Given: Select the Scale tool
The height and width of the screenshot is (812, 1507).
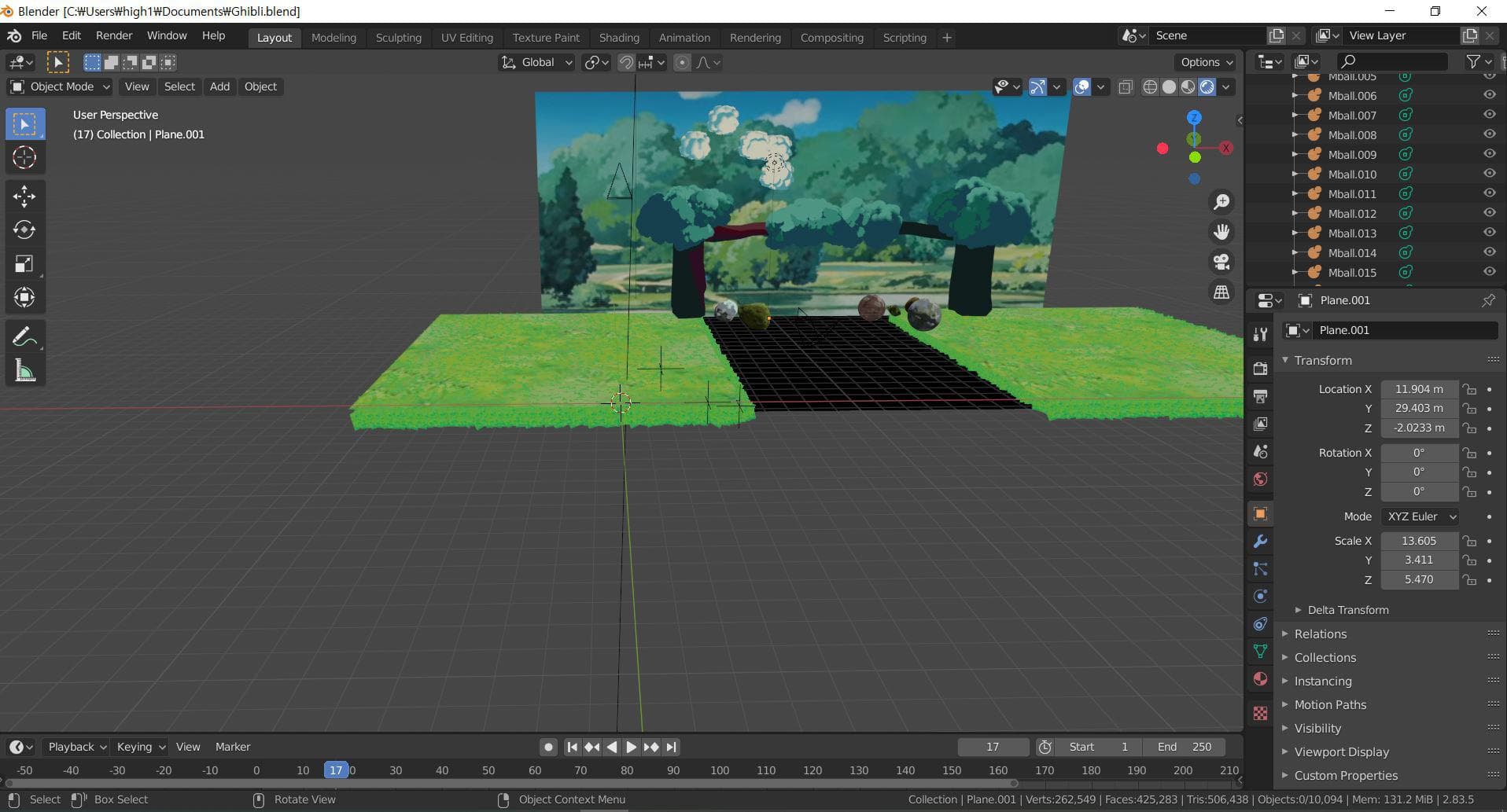Looking at the screenshot, I should tap(24, 263).
